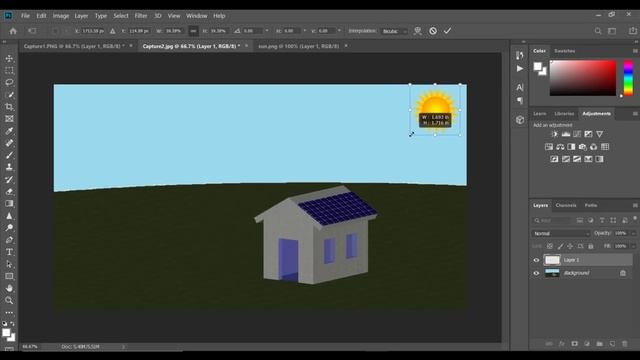Screen dimensions: 640x360
Task: Click the hue spectrum slider
Action: click(x=629, y=78)
